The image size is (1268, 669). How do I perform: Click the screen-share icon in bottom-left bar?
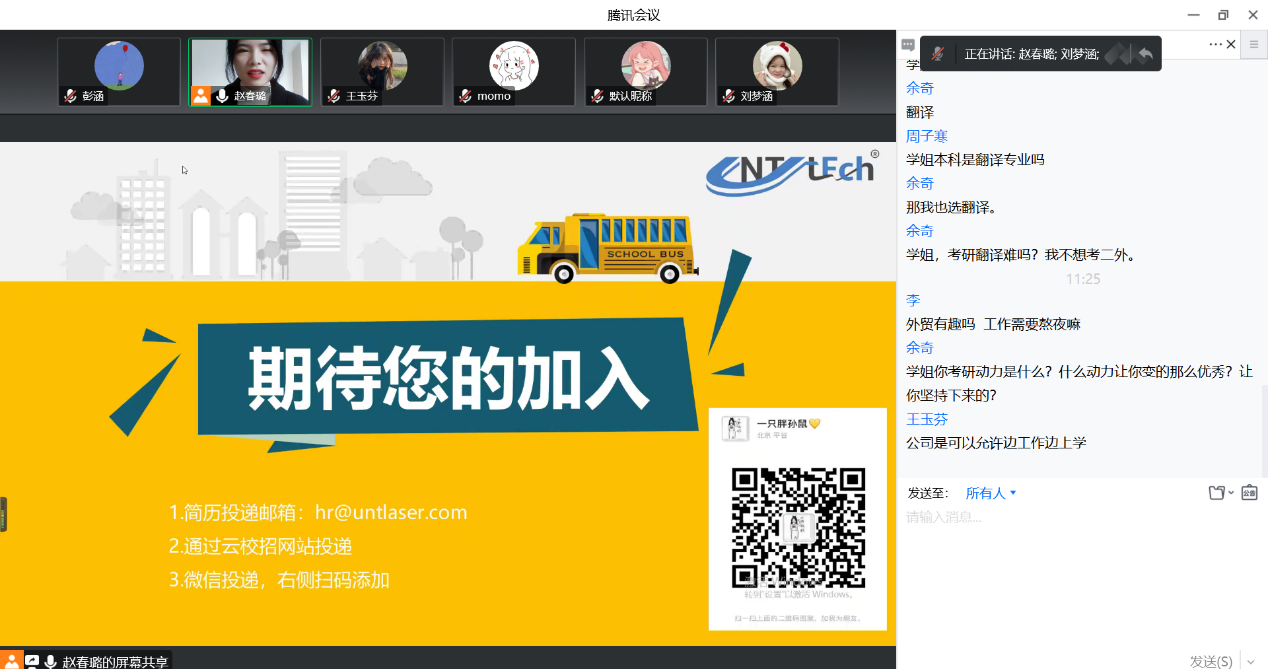(32, 661)
